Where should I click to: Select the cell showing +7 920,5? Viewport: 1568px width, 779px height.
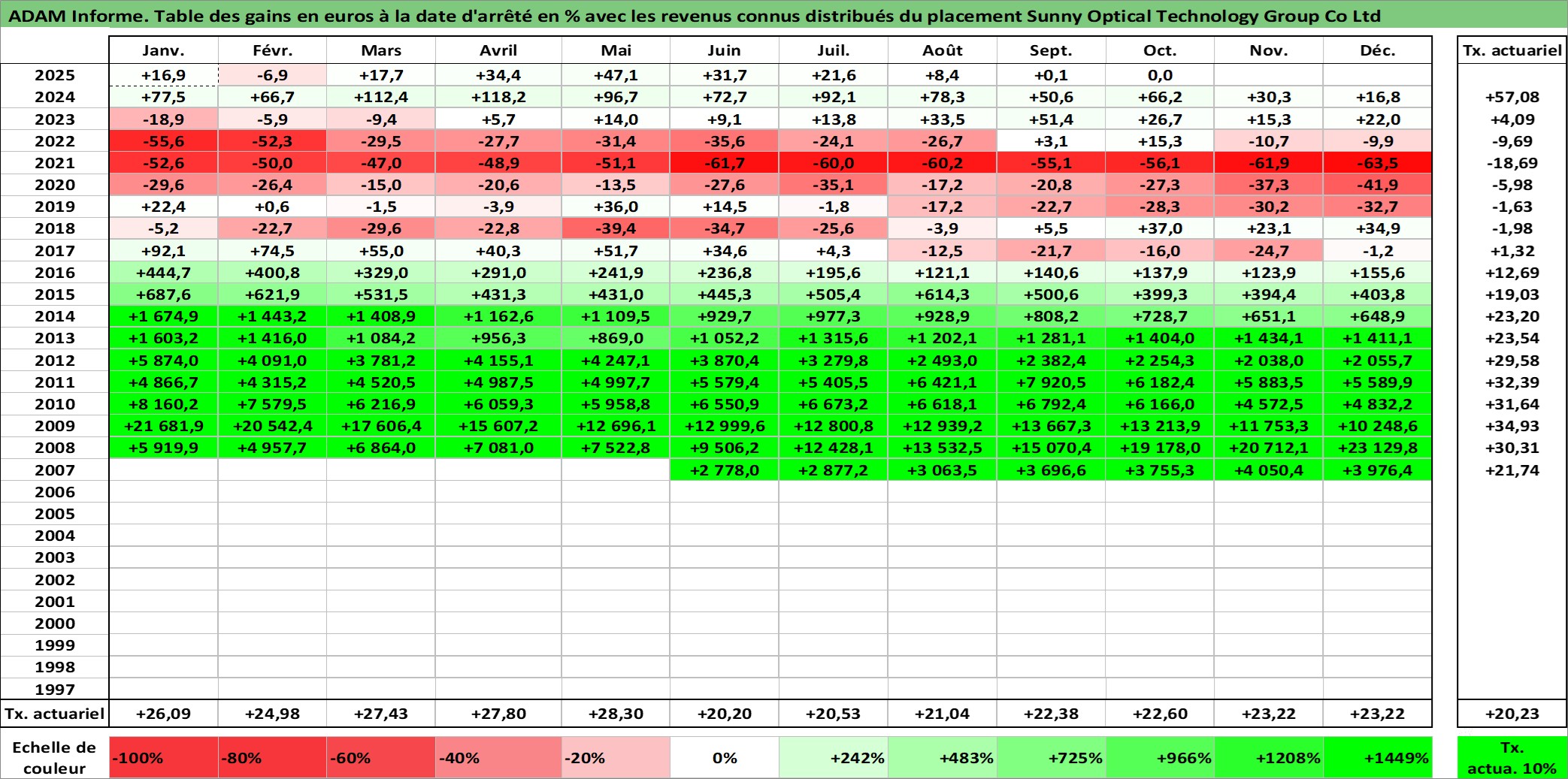point(1051,382)
